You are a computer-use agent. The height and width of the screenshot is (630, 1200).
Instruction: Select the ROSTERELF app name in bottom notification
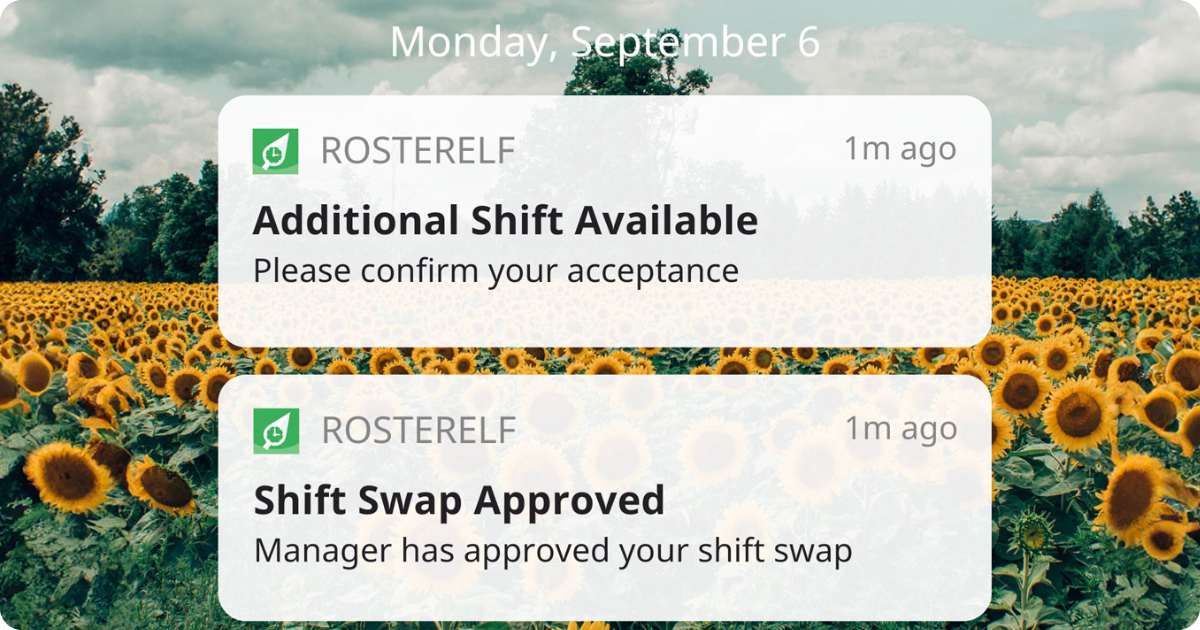click(418, 431)
